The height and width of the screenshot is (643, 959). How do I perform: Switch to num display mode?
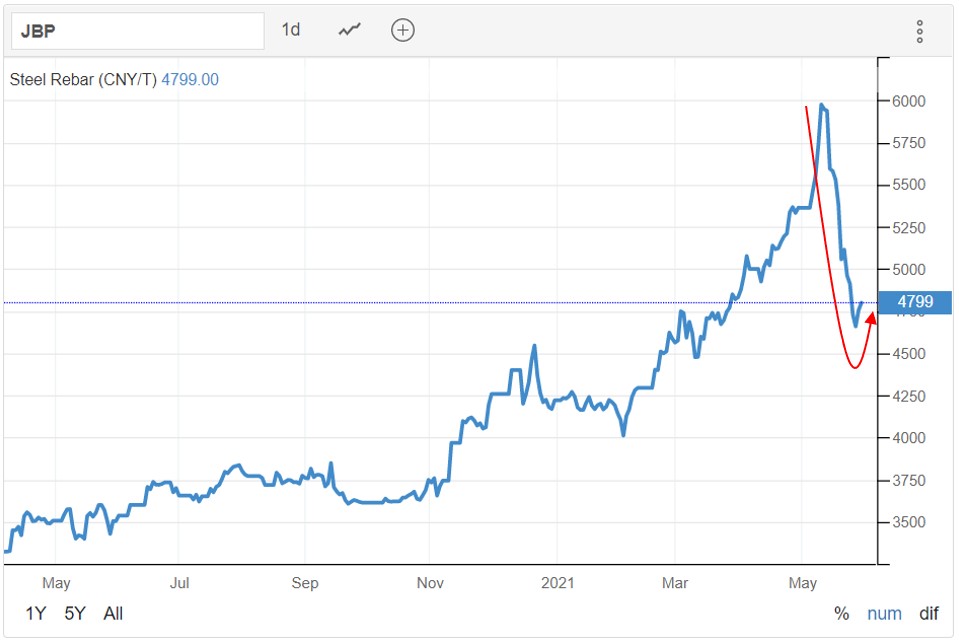(884, 613)
